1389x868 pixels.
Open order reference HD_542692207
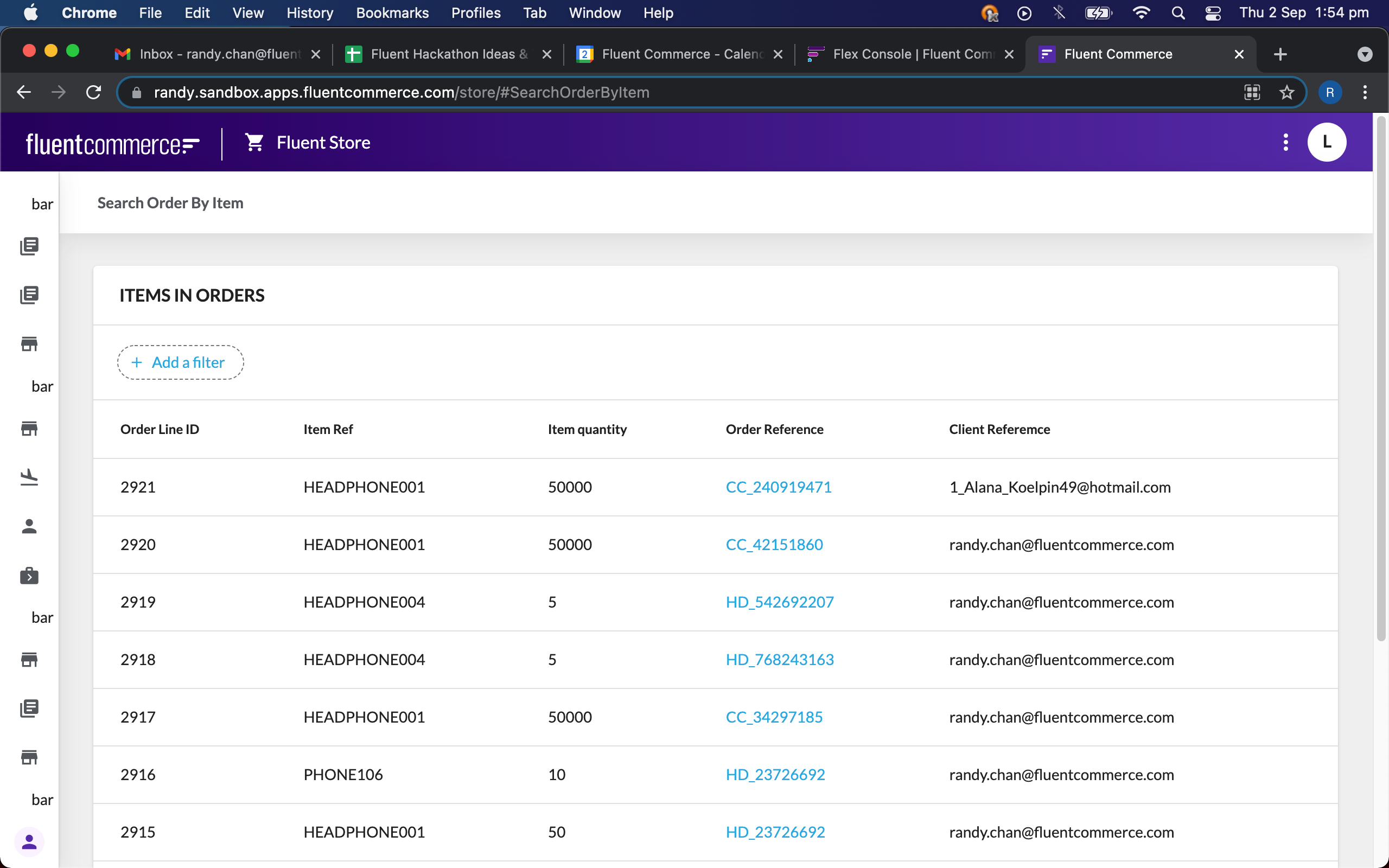780,601
